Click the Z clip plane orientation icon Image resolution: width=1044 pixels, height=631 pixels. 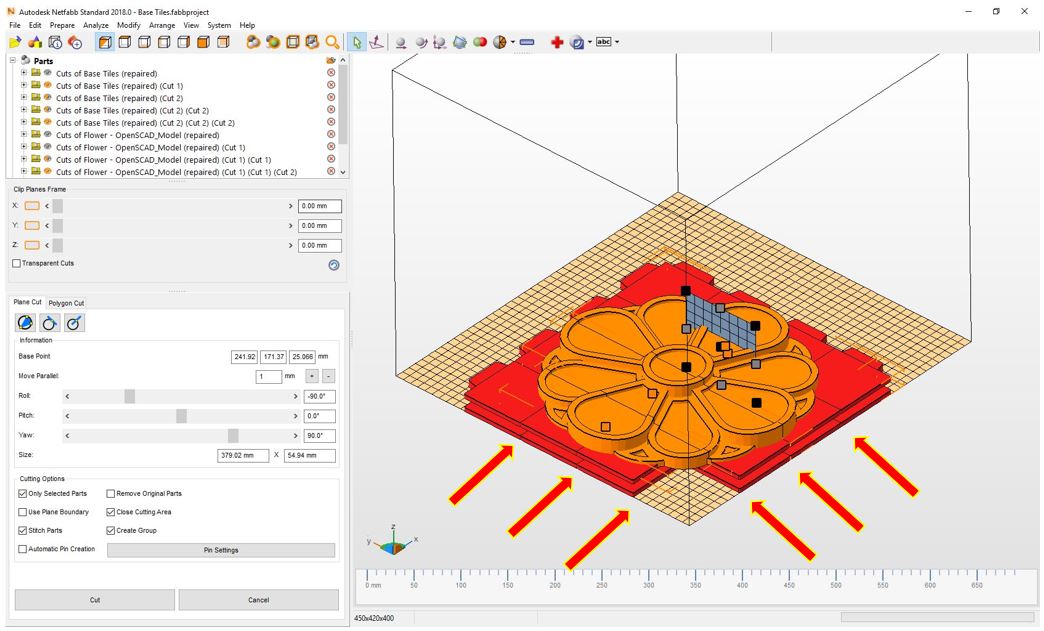pos(32,245)
